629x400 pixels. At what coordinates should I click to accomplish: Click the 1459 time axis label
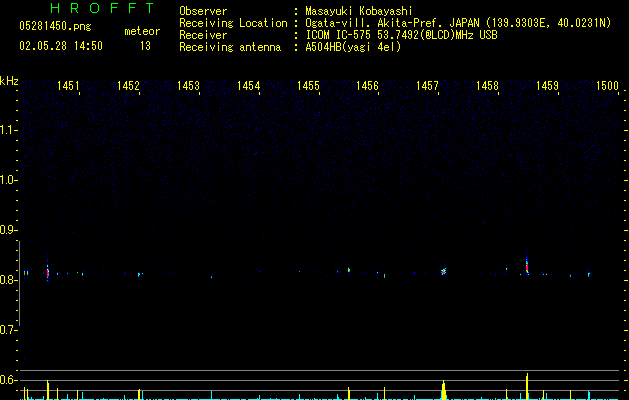tap(547, 85)
